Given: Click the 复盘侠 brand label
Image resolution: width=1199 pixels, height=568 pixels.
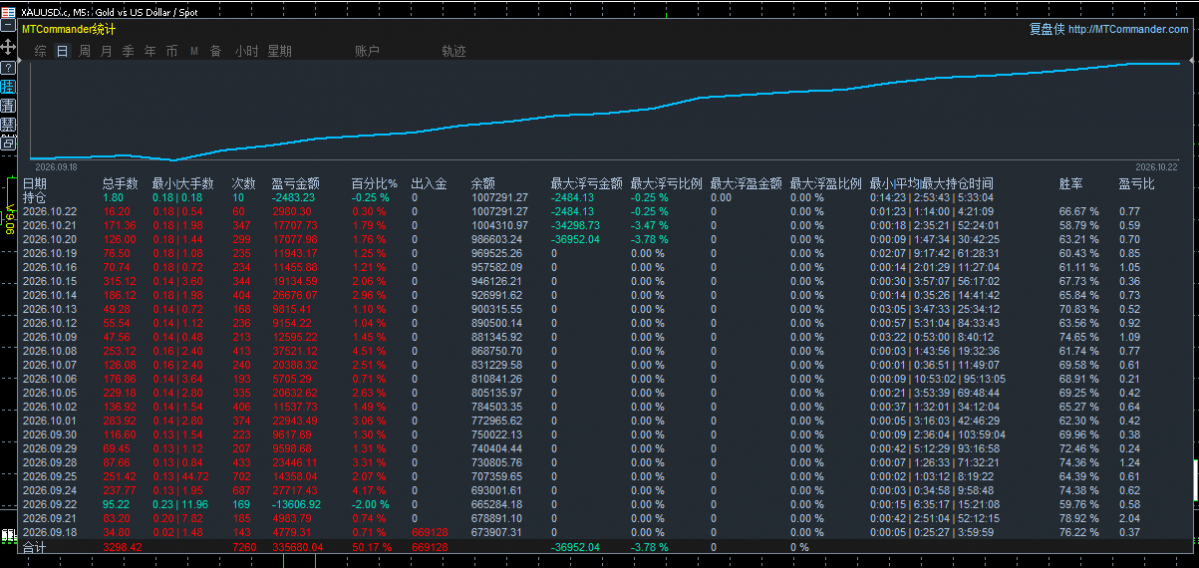Looking at the screenshot, I should tap(1046, 29).
